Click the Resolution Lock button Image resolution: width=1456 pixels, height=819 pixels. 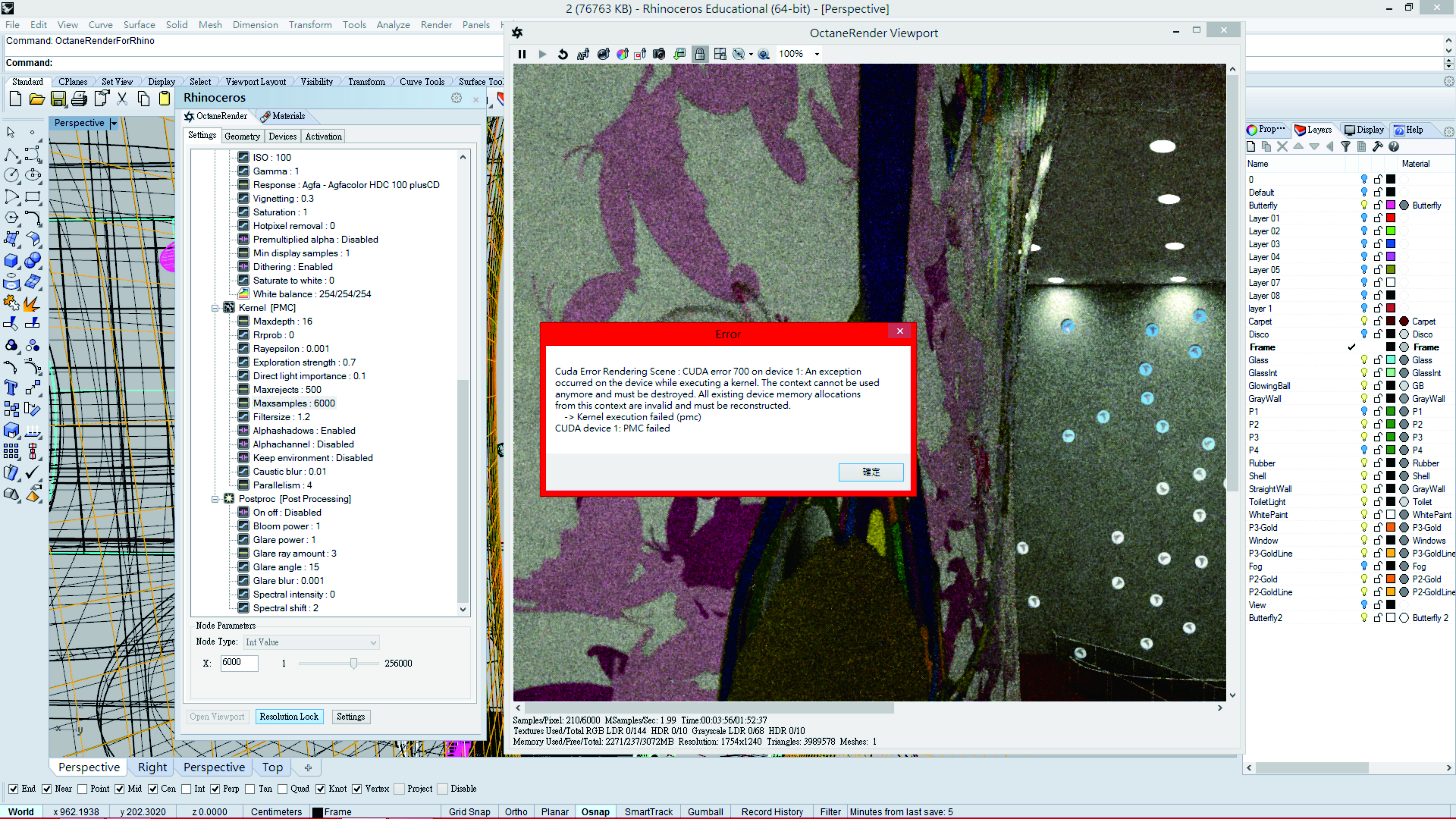289,717
